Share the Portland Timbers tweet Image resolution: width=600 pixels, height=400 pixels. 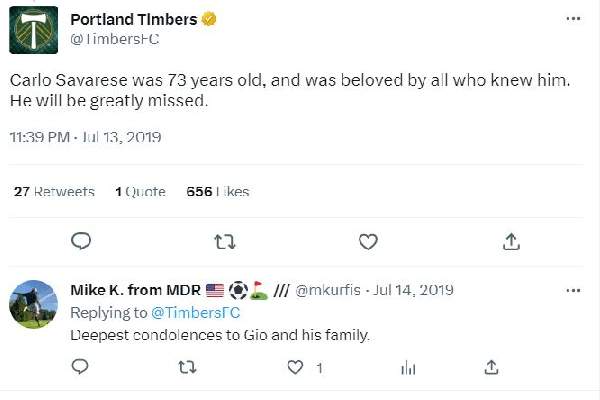(x=510, y=241)
